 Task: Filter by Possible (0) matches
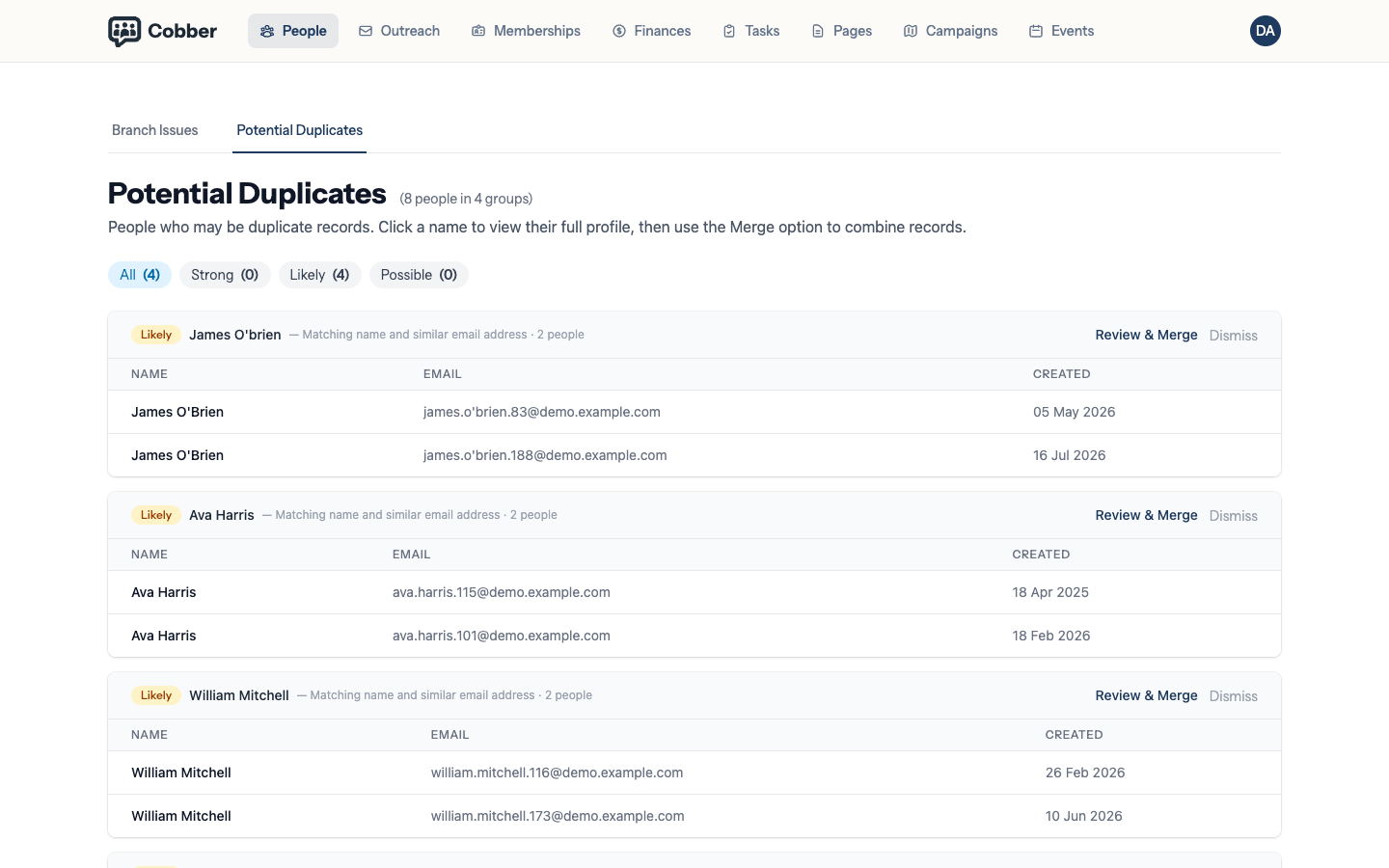point(419,275)
